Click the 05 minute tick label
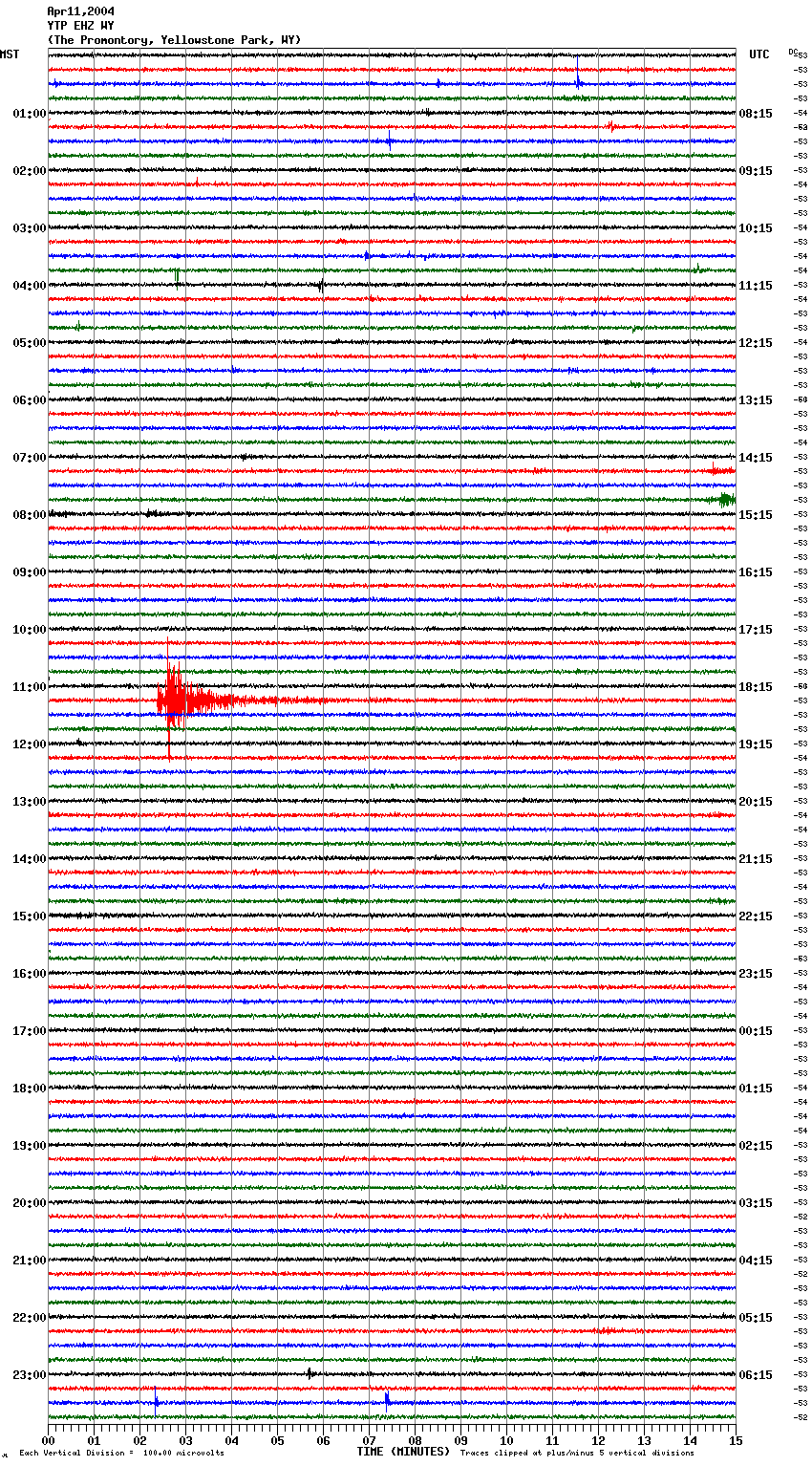Image resolution: width=812 pixels, height=1466 pixels. coord(277,1440)
